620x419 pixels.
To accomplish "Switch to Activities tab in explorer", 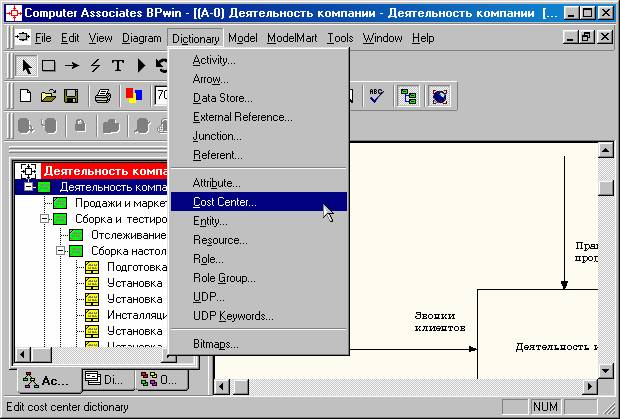I will pyautogui.click(x=49, y=380).
